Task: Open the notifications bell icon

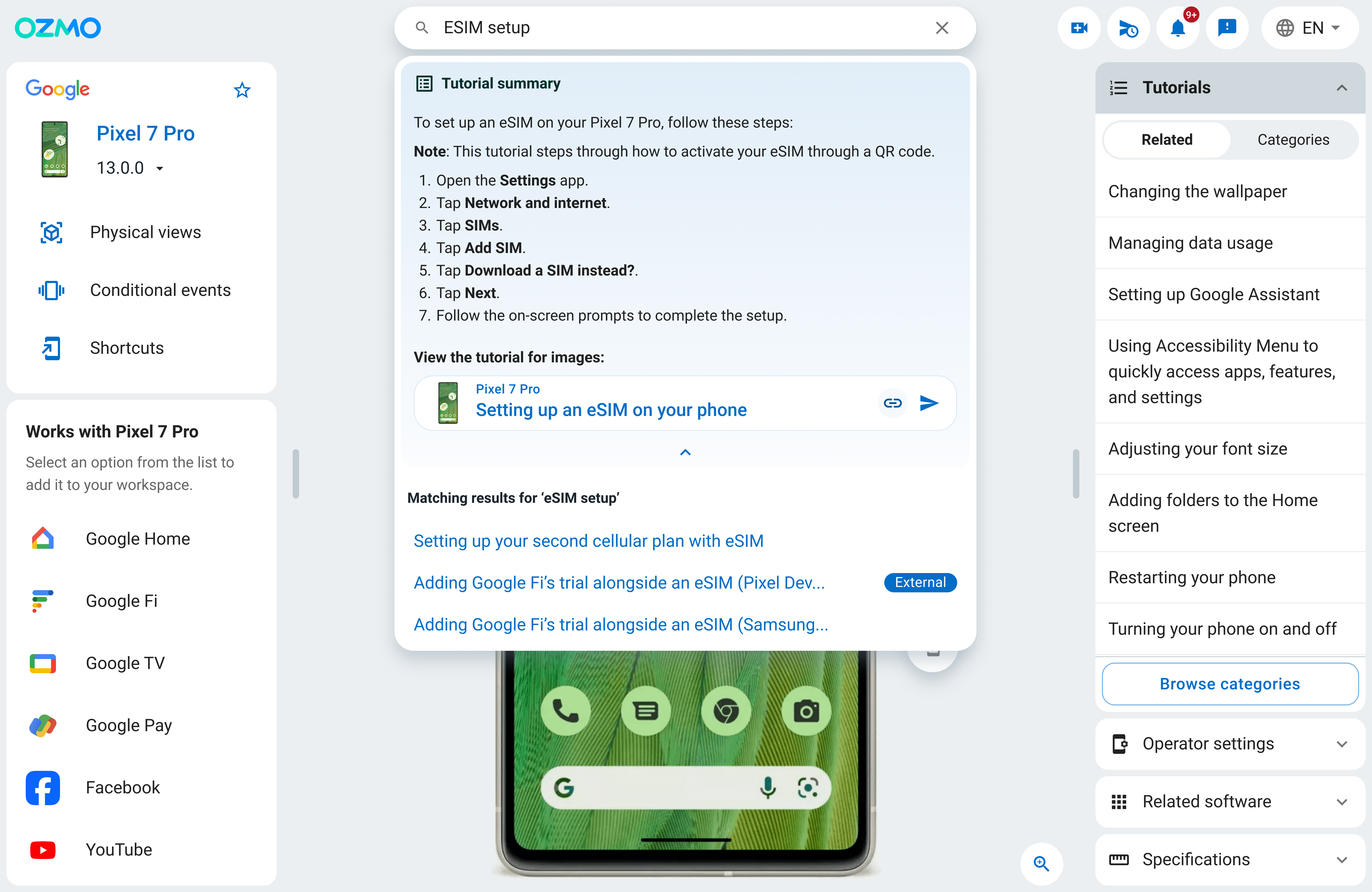Action: click(1178, 28)
